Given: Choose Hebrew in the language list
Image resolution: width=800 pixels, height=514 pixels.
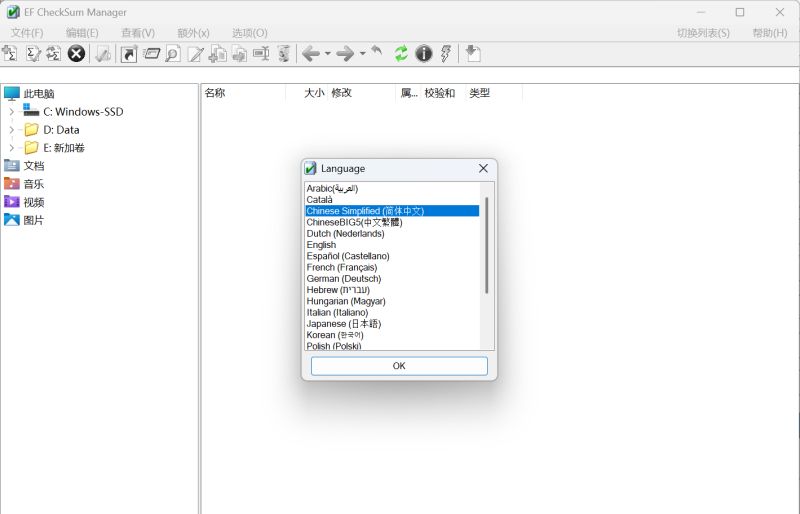Looking at the screenshot, I should pos(392,289).
